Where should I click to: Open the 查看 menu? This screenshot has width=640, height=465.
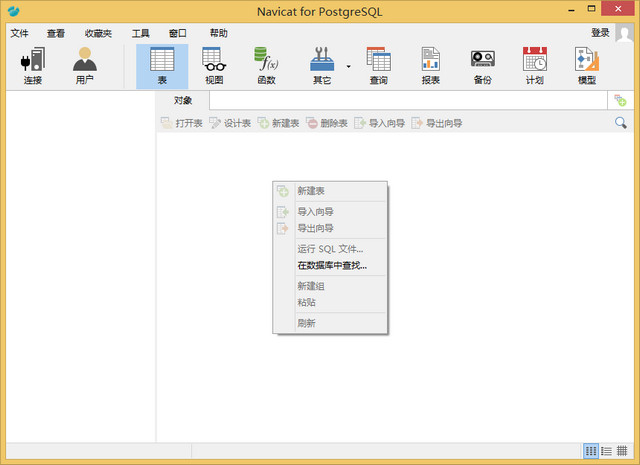click(56, 33)
